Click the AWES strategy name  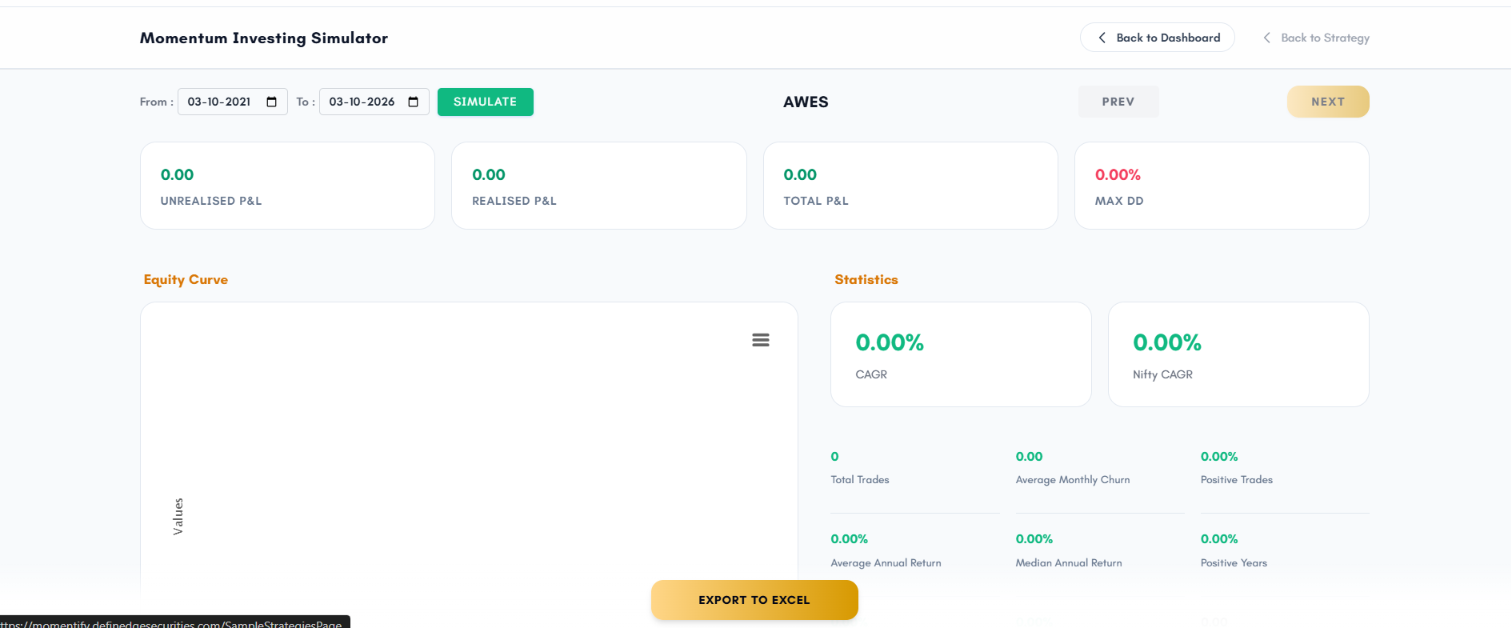[806, 102]
